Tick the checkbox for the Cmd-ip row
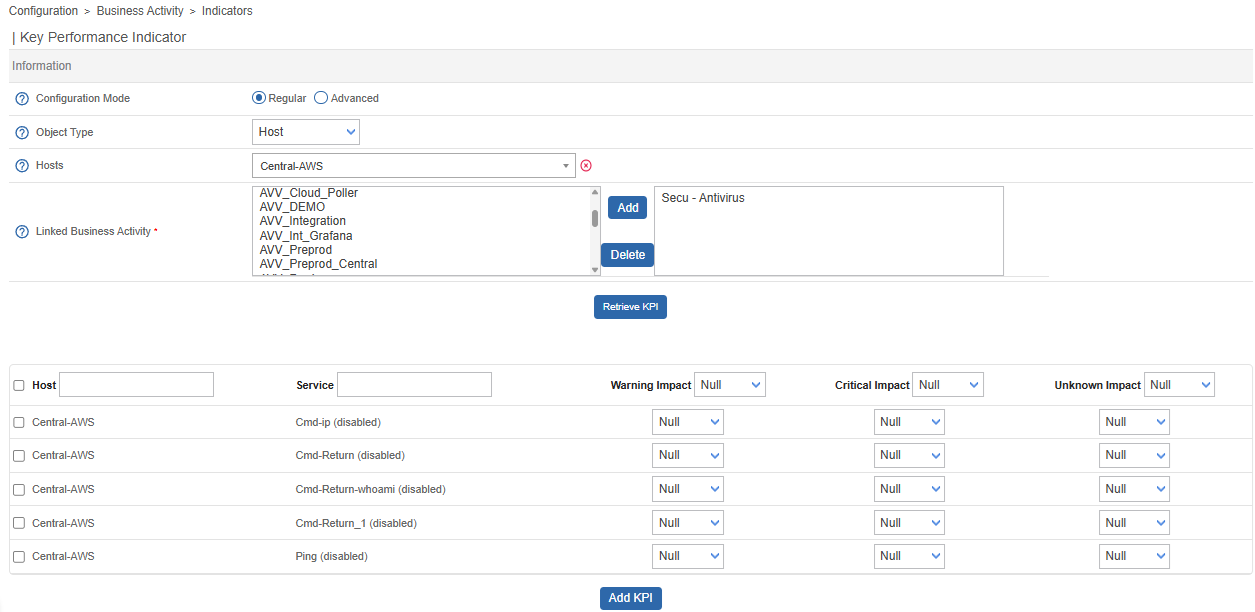1255x612 pixels. click(19, 423)
